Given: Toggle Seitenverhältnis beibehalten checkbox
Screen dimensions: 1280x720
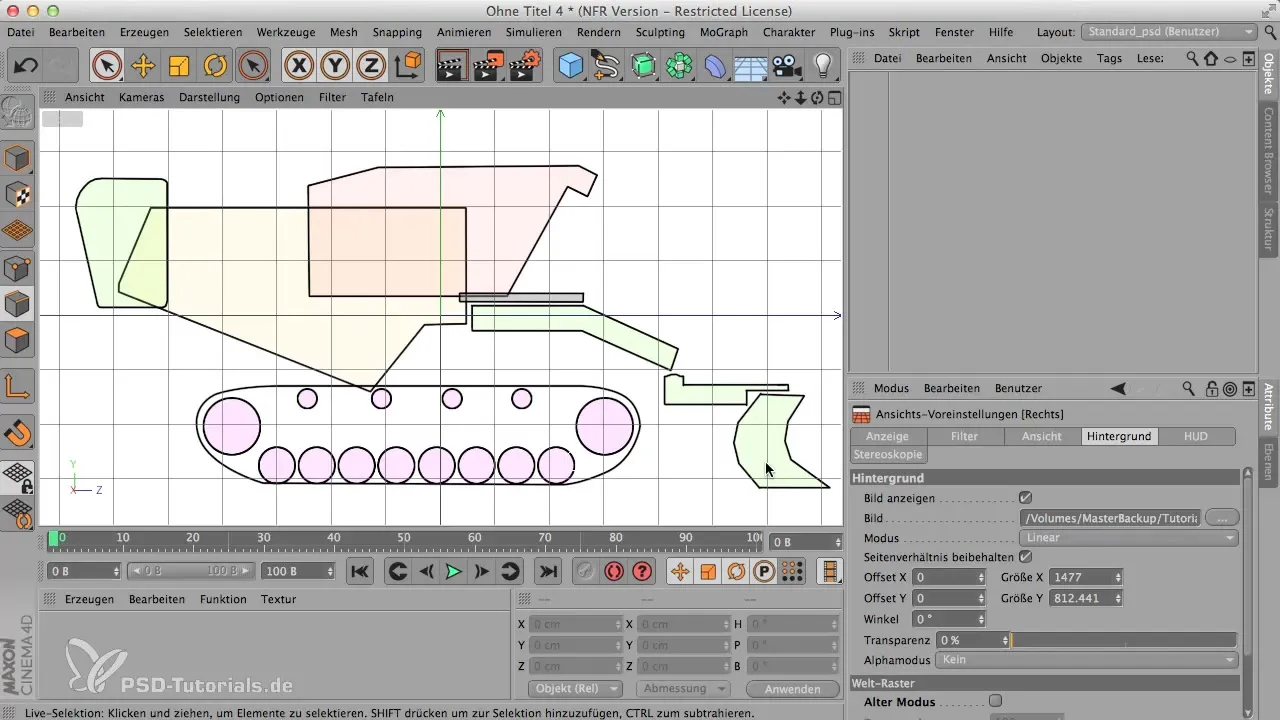Looking at the screenshot, I should tap(1025, 556).
